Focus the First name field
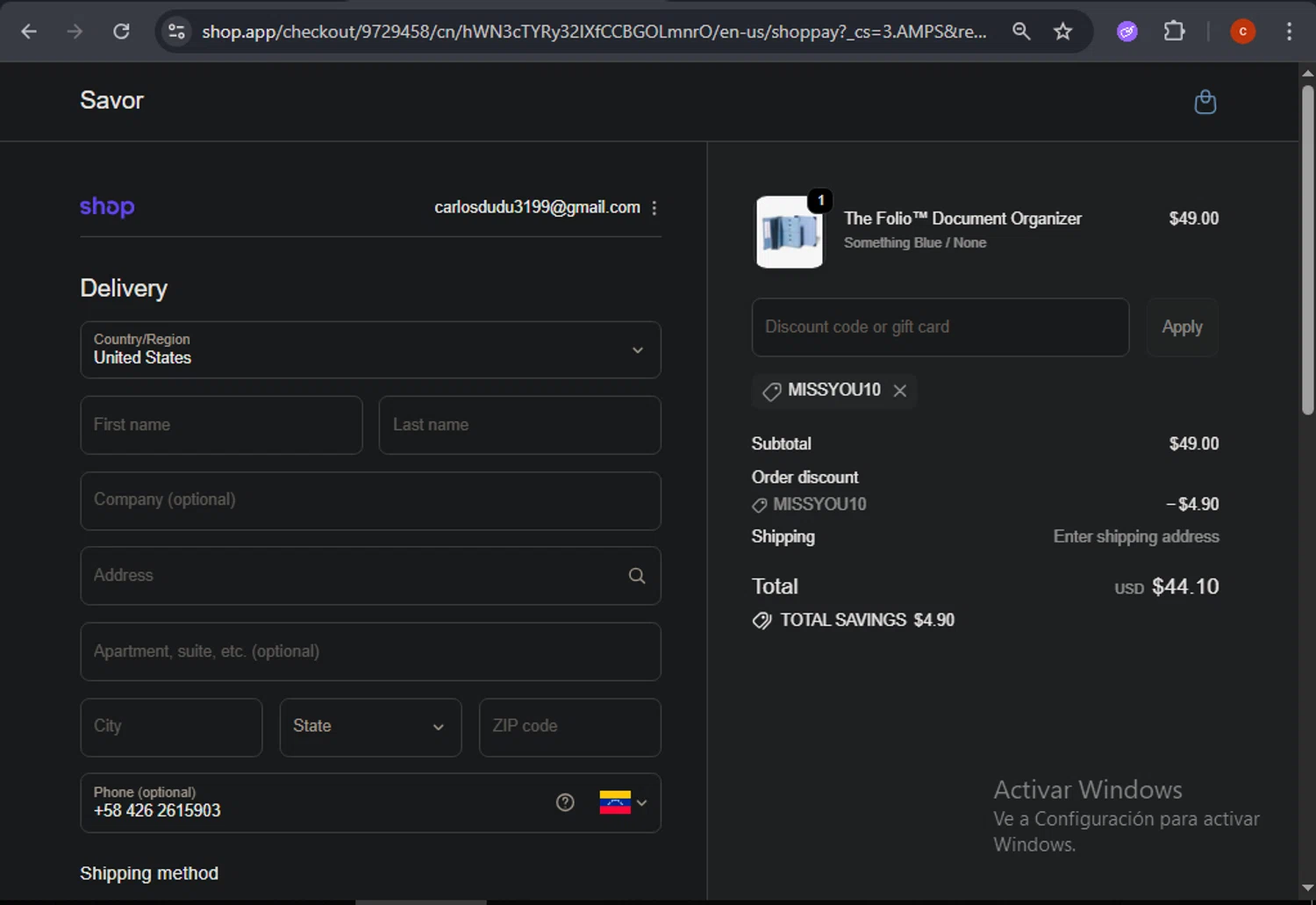Screen dimensions: 1316x905 (x=221, y=425)
